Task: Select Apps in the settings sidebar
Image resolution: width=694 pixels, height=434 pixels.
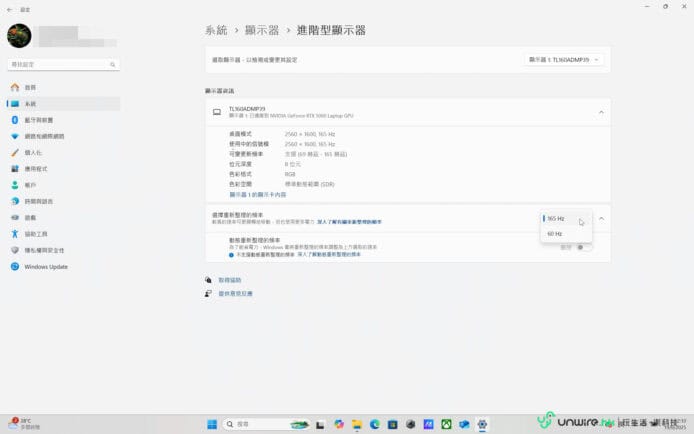Action: click(36, 169)
